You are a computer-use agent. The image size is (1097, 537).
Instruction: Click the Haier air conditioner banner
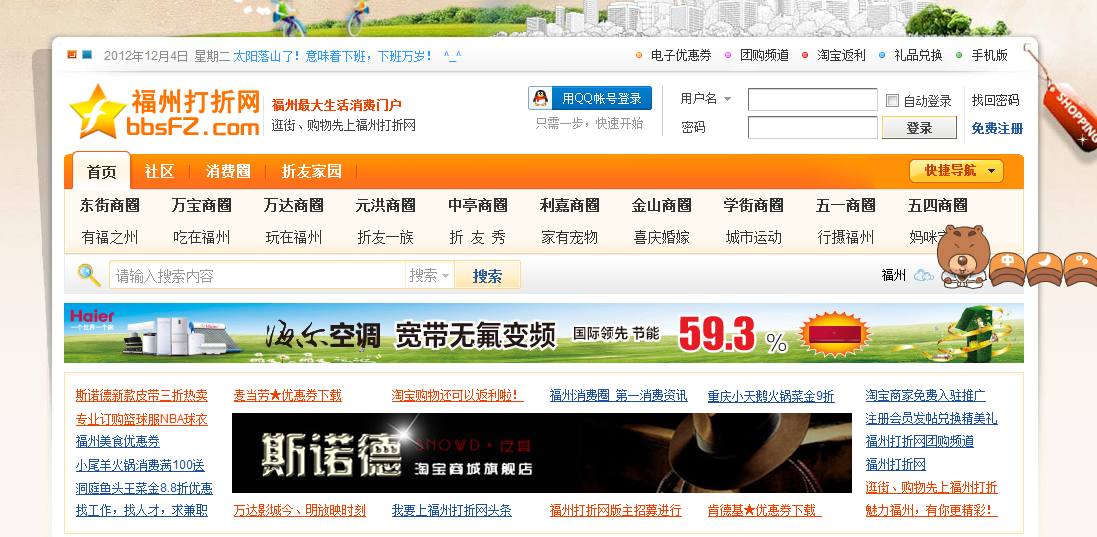[x=544, y=333]
